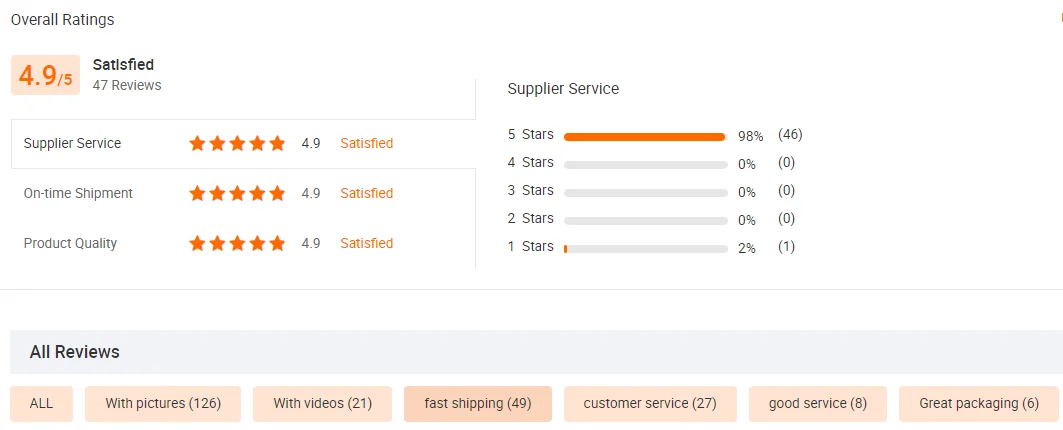Click the 4.9/5 overall score badge

pyautogui.click(x=46, y=76)
